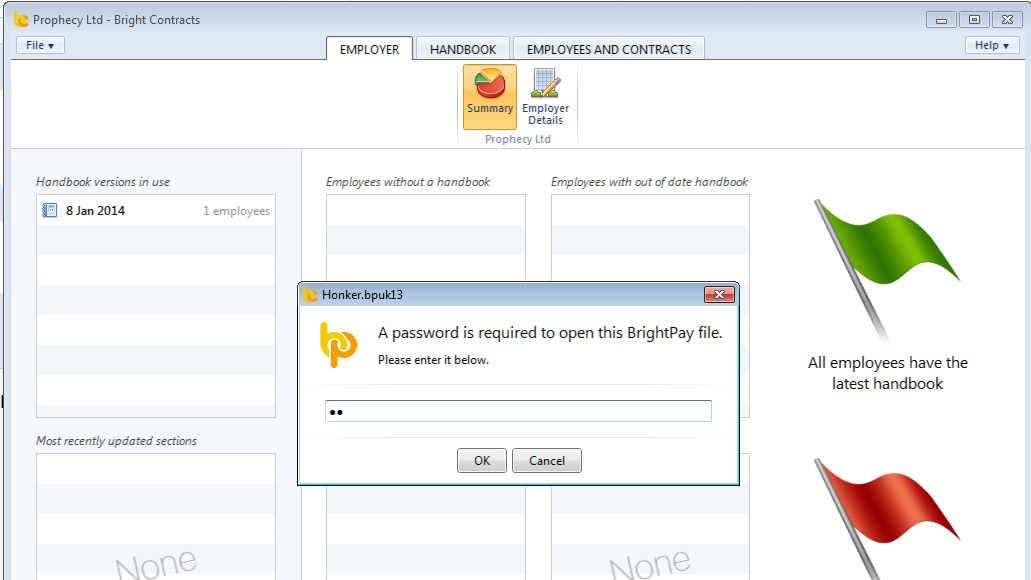Viewport: 1031px width, 580px height.
Task: Click the dialog title bar BrightPay icon
Action: click(x=310, y=295)
